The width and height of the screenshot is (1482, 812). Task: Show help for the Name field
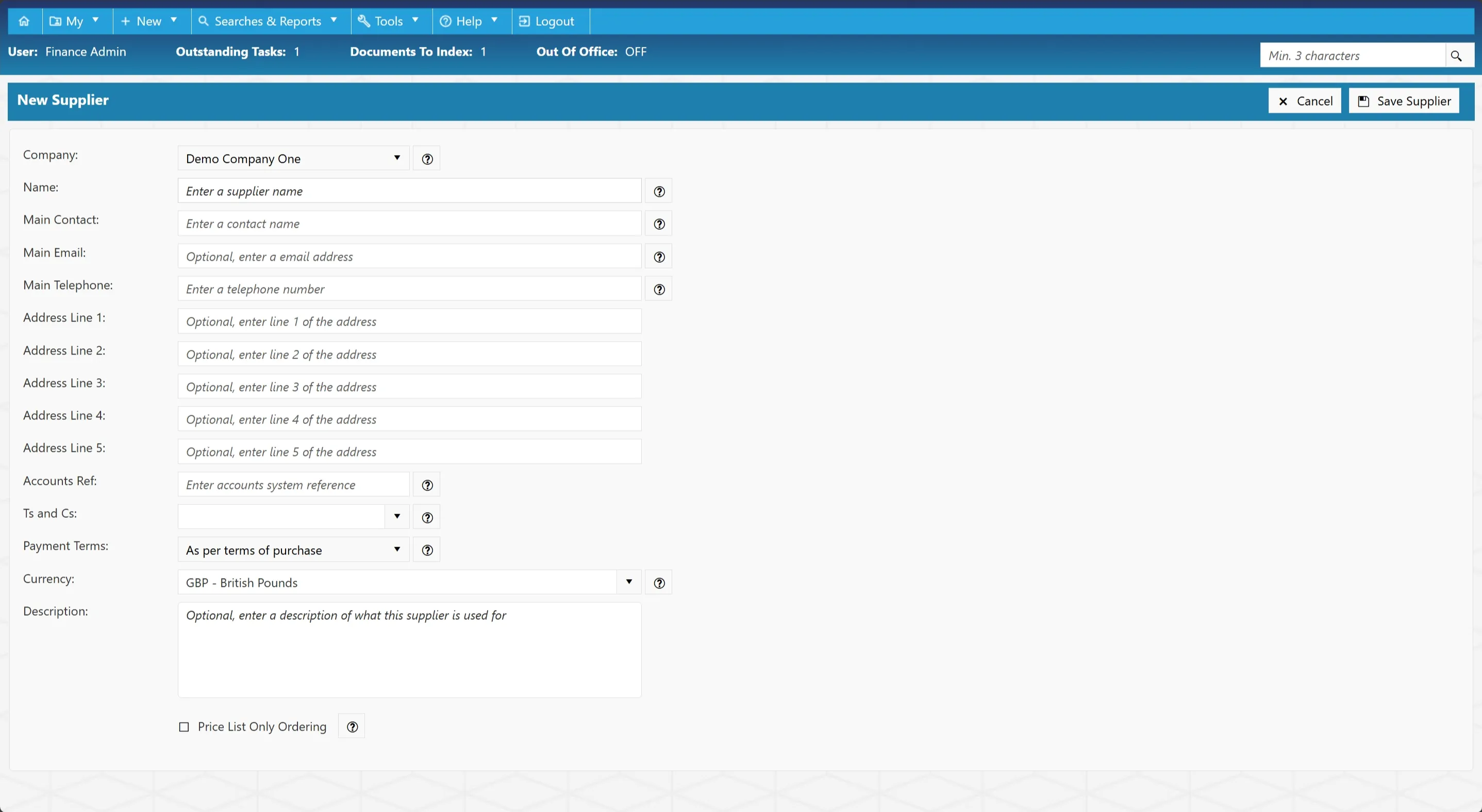(x=659, y=192)
